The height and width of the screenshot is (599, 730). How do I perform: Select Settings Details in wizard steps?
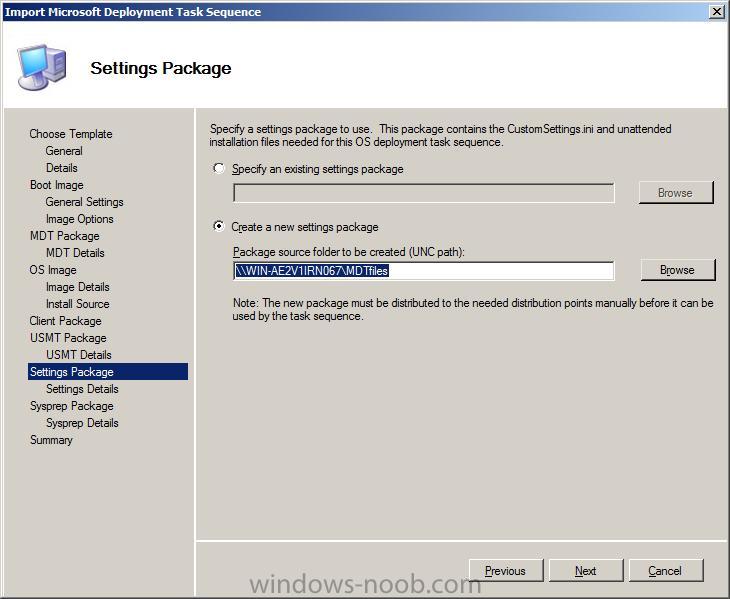(82, 389)
